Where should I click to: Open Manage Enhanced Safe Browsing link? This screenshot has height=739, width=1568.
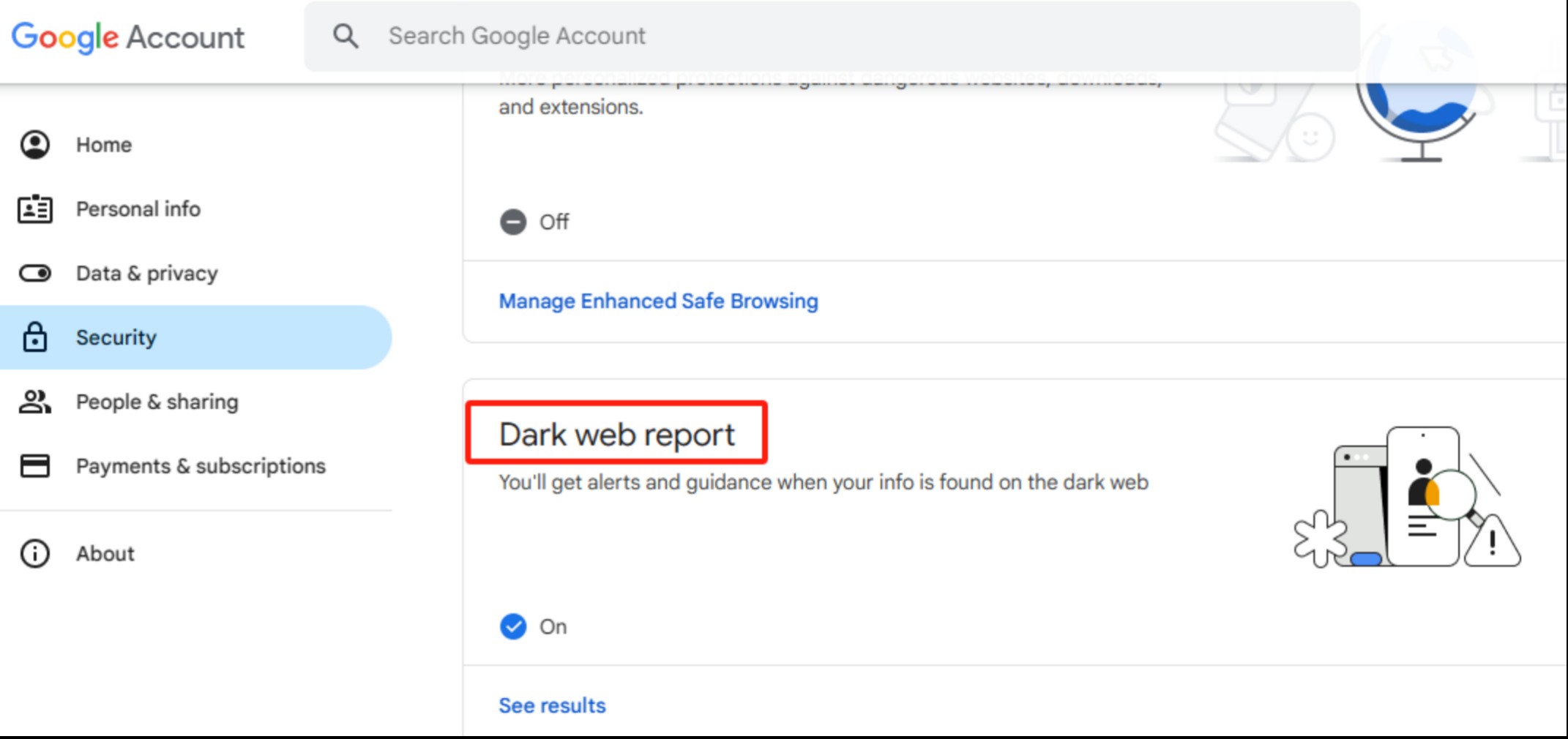659,301
